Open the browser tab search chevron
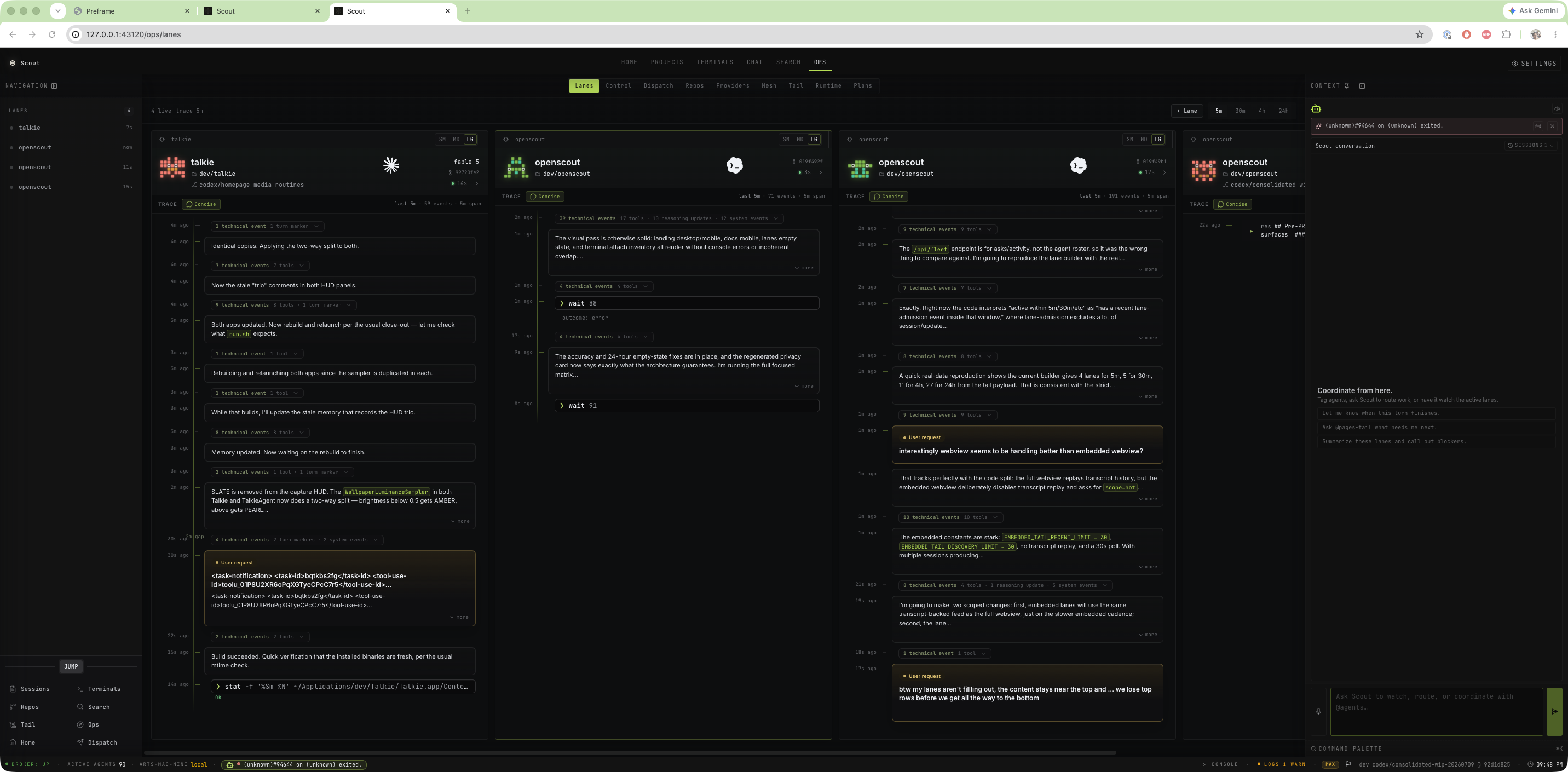The image size is (1568, 772). (58, 11)
